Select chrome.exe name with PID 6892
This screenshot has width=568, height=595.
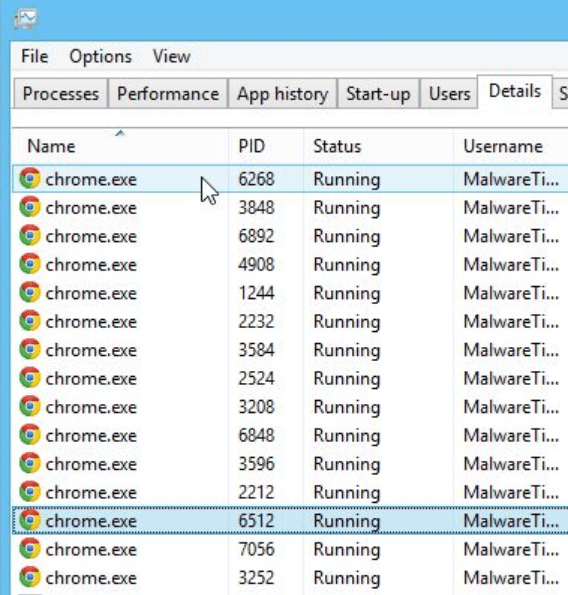click(x=91, y=236)
